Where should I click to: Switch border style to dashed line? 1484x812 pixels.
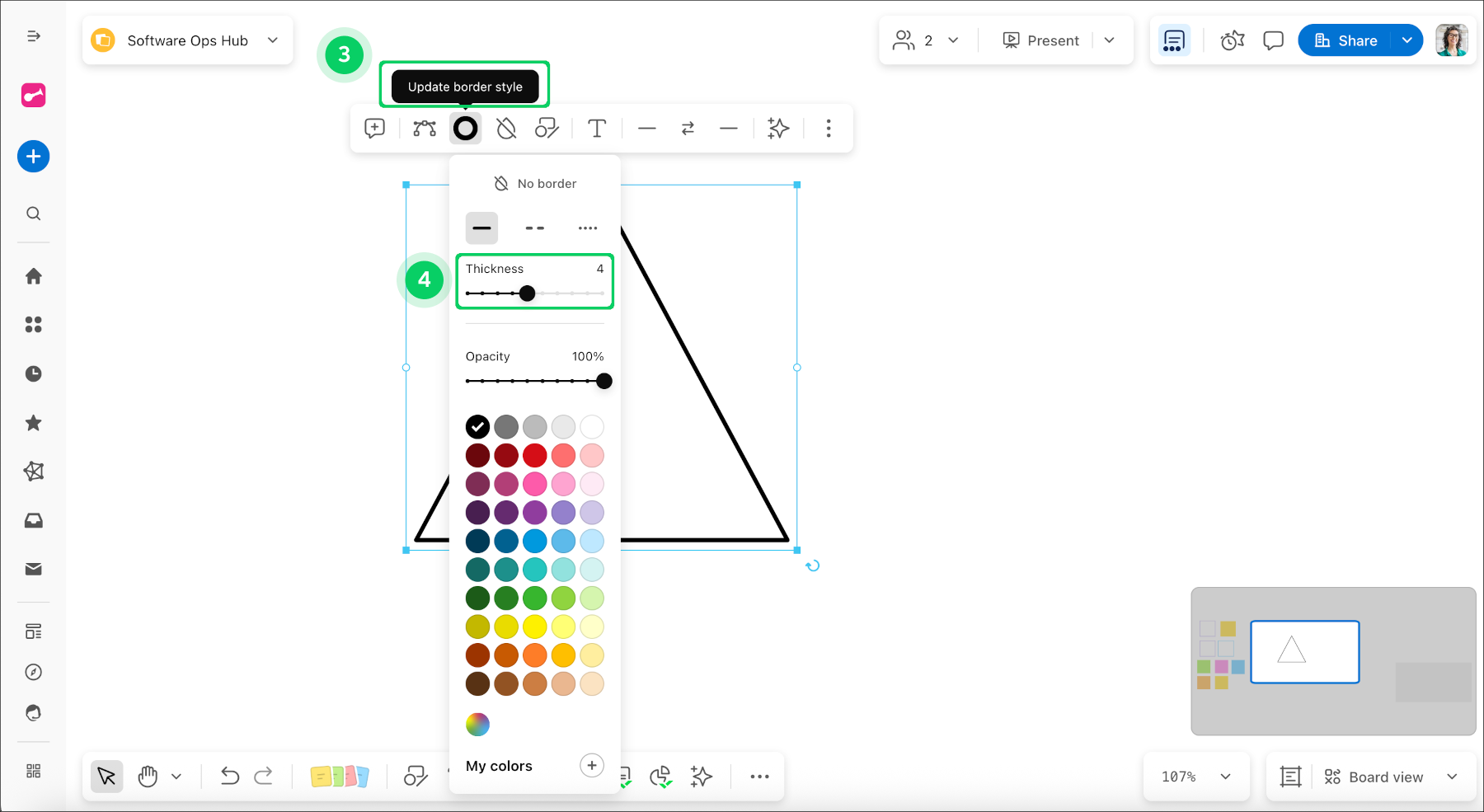pyautogui.click(x=534, y=228)
